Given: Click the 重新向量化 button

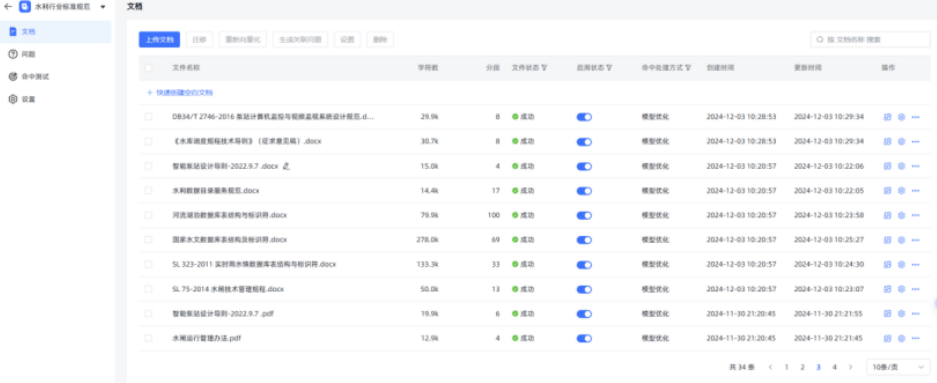Looking at the screenshot, I should tap(243, 39).
